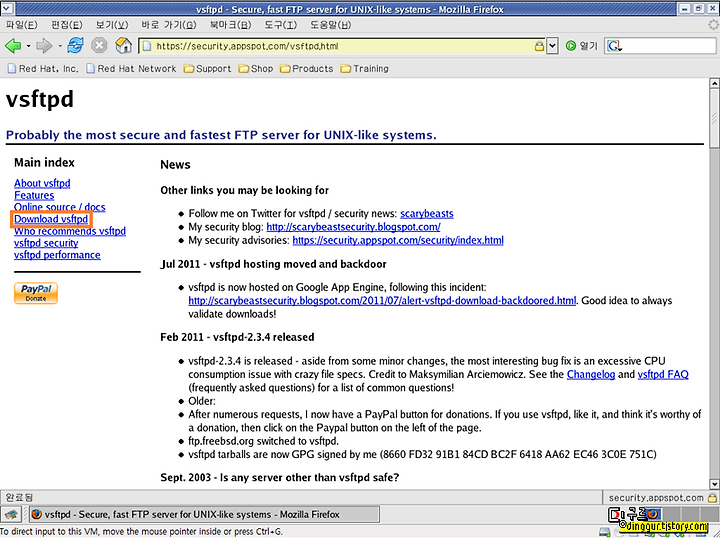720x538 pixels.
Task: Click the green Back arrow button
Action: 13,46
